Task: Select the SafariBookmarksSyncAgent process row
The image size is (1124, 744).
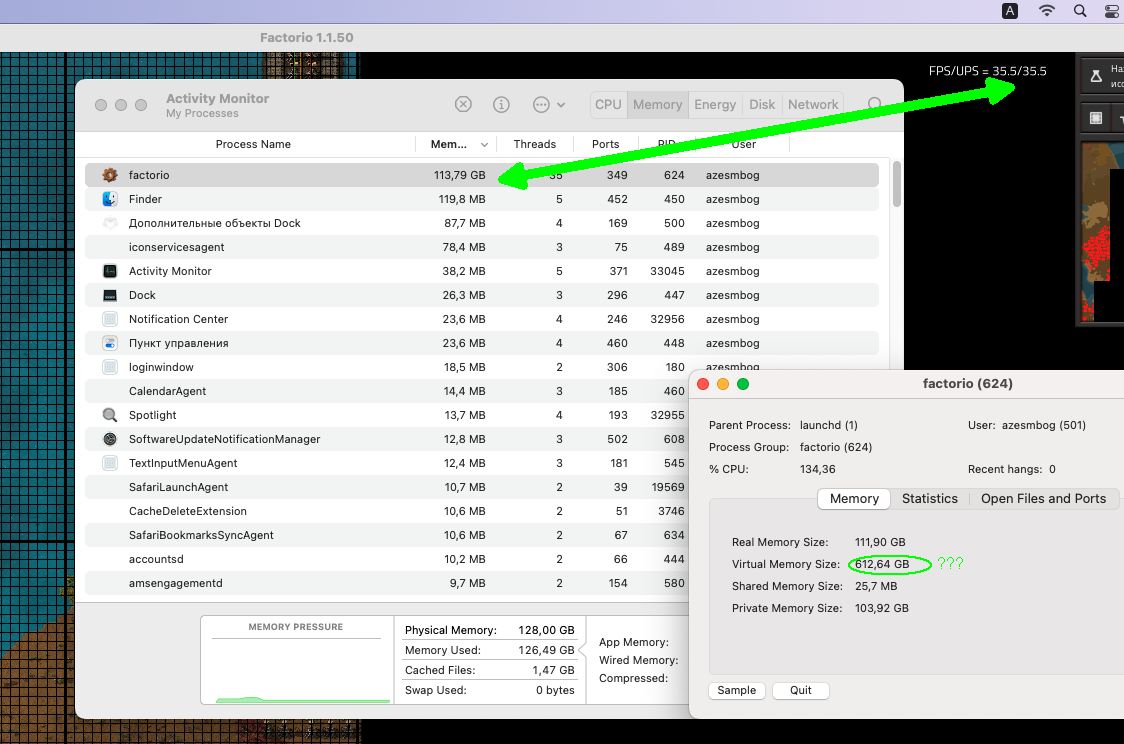Action: point(386,535)
